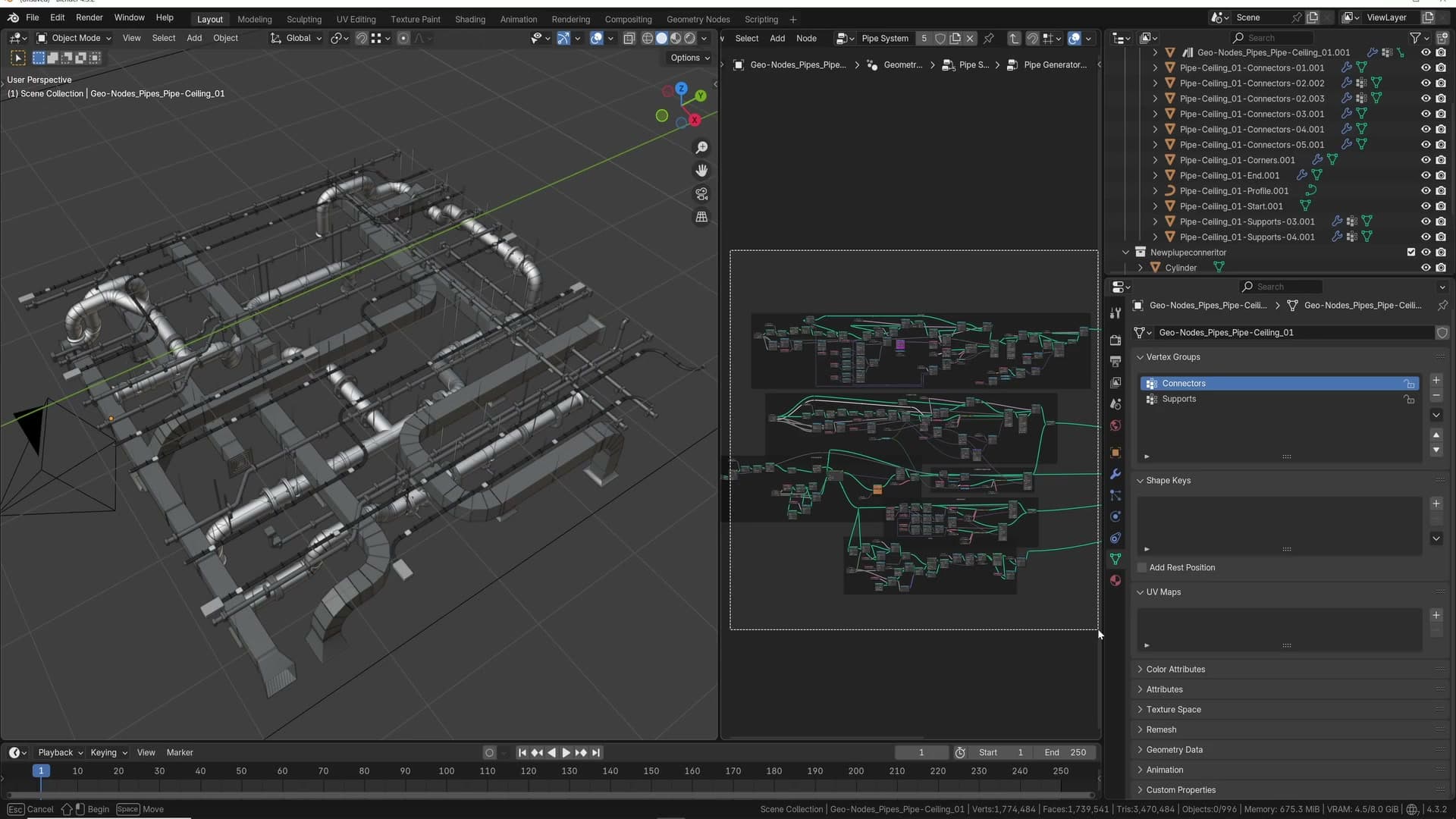The width and height of the screenshot is (1456, 819).
Task: Expand Pipe-Ceiling_01-Connectors-01.001 tree row
Action: tap(1155, 67)
